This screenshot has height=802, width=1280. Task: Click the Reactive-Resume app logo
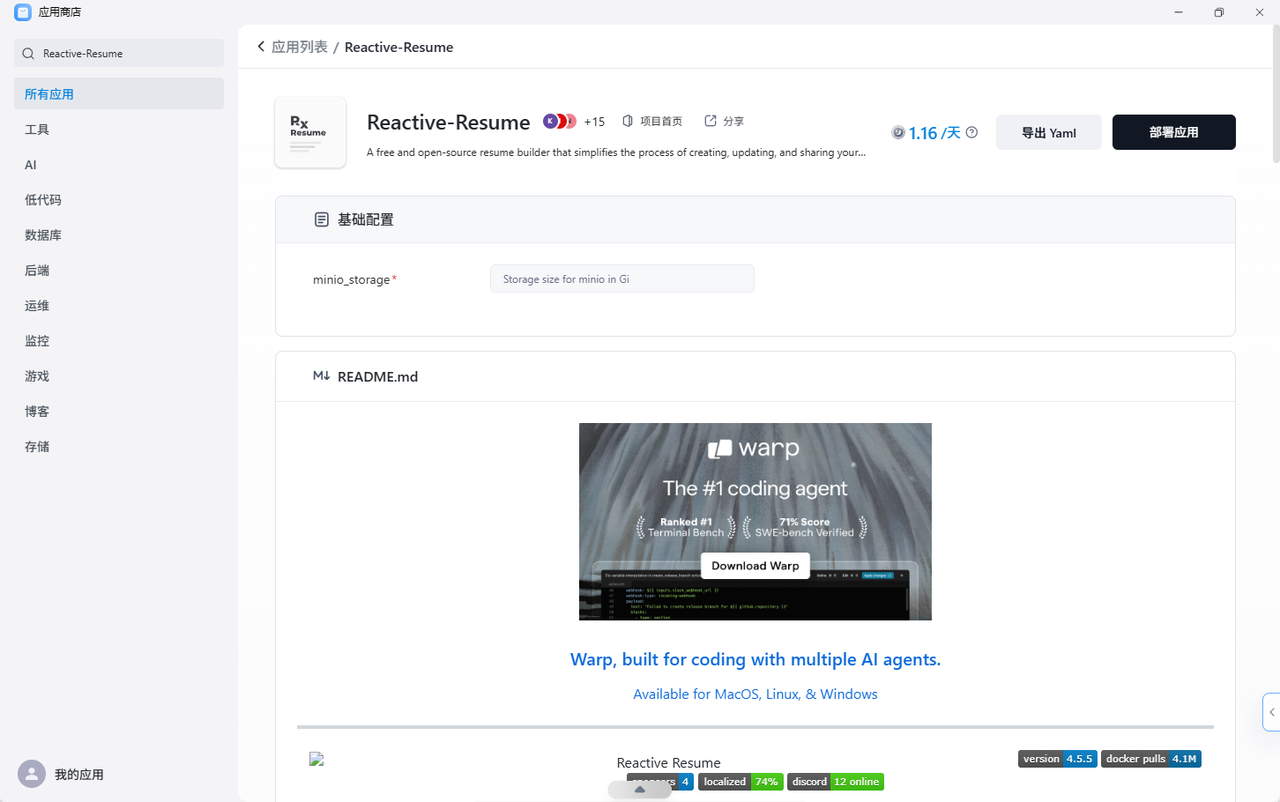coord(310,132)
